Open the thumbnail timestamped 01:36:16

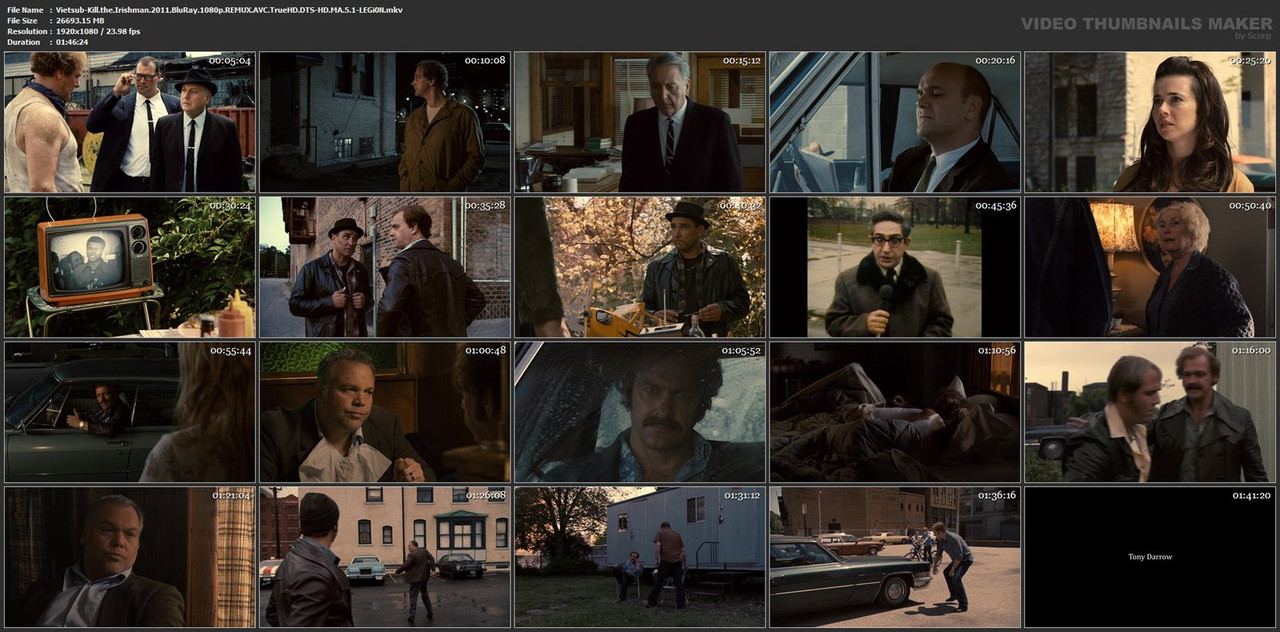895,557
